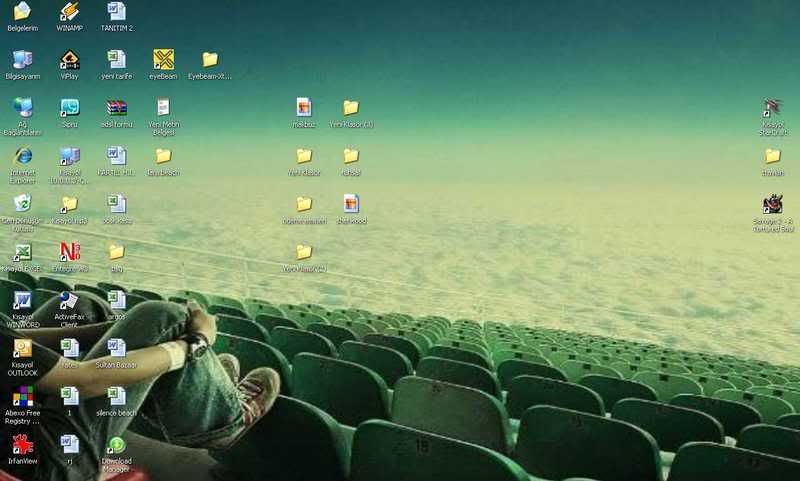Open the Kısayol WINWORD shortcut
Image resolution: width=800 pixels, height=481 pixels.
point(22,300)
